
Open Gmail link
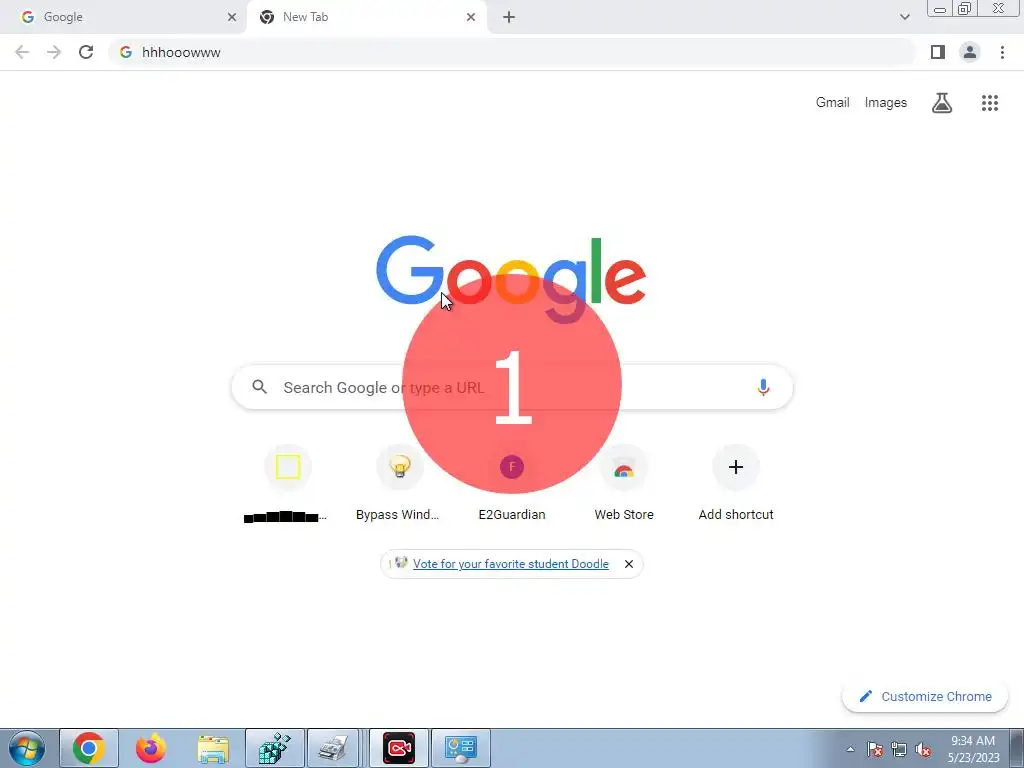coord(832,103)
